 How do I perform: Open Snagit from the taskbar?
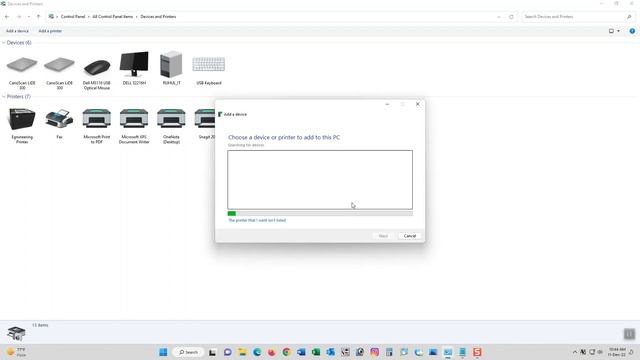(x=477, y=352)
